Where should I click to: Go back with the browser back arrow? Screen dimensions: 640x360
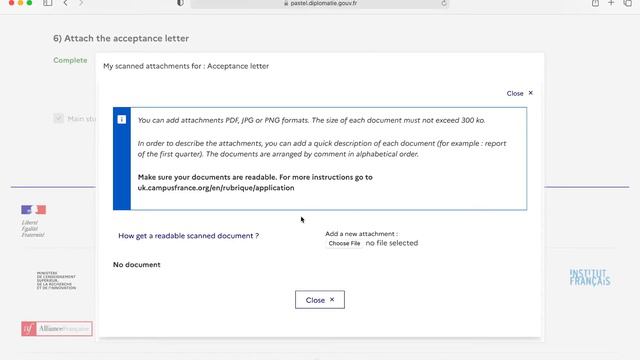[65, 3]
